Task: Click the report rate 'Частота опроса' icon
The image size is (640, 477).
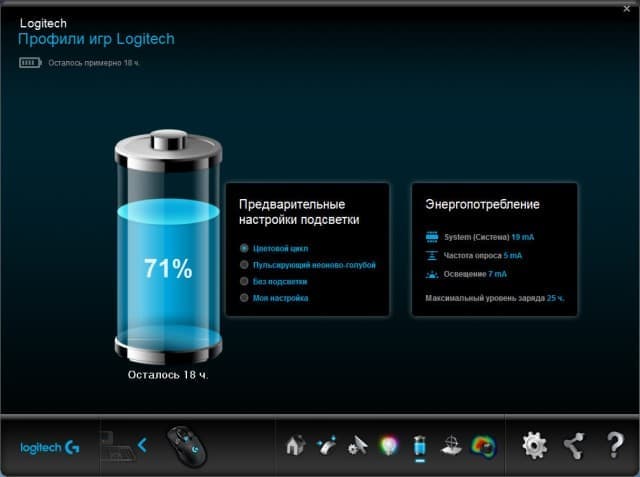Action: 432,256
